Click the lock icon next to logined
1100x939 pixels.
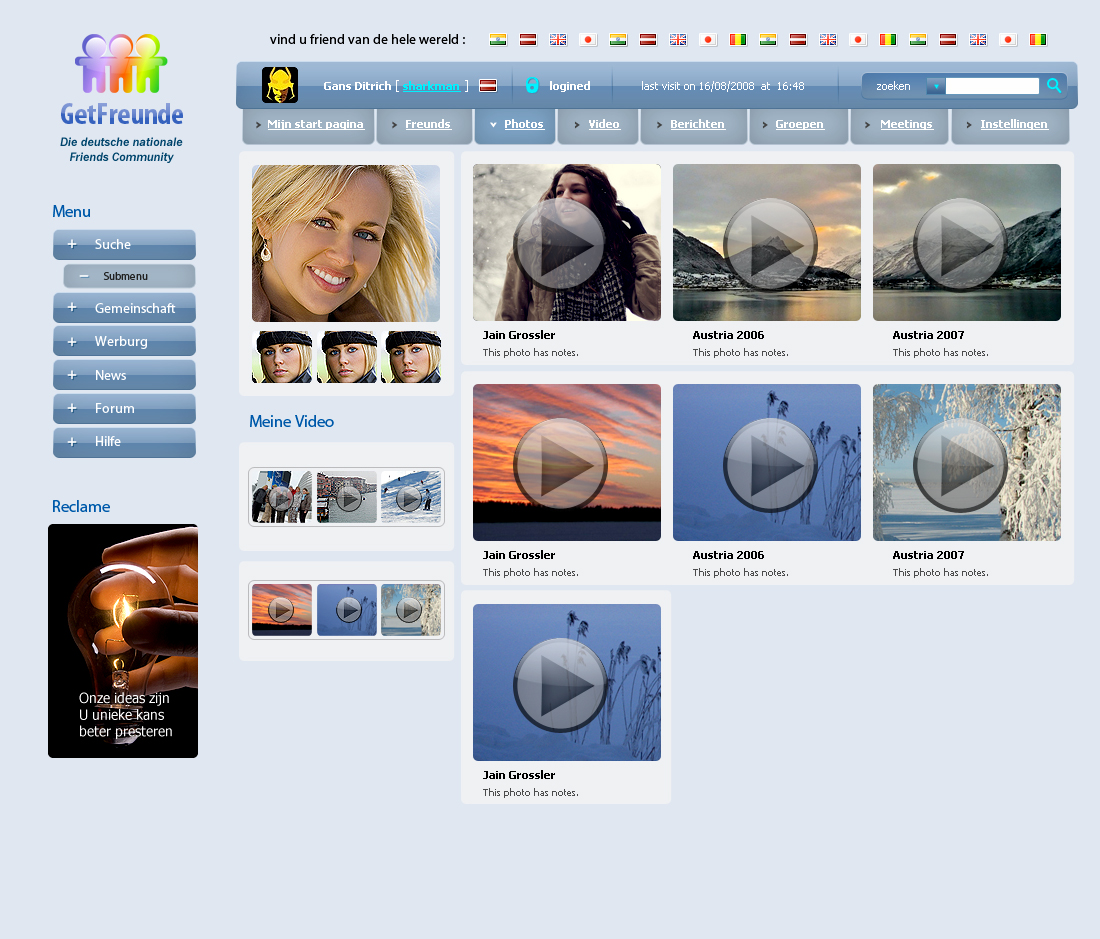[532, 86]
